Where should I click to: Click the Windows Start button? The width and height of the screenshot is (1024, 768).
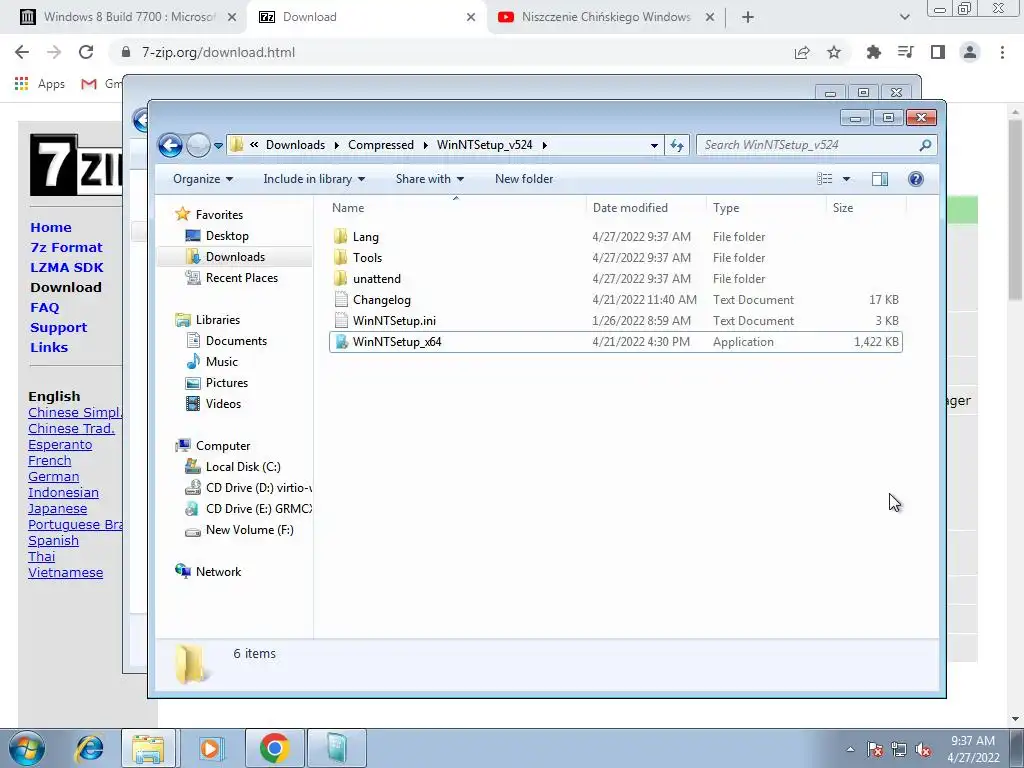[x=27, y=748]
